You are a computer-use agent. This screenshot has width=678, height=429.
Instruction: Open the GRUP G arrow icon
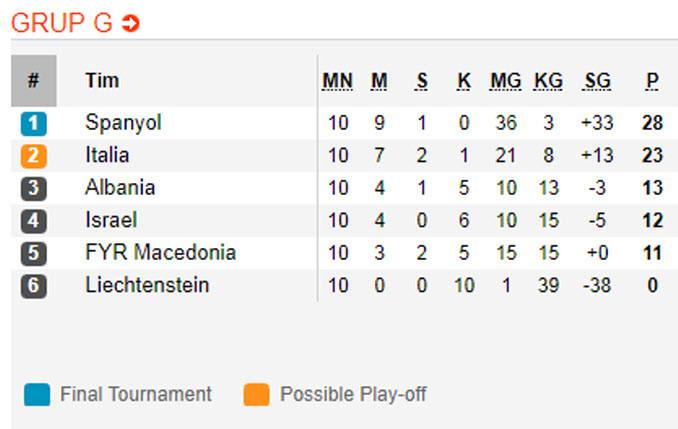point(130,23)
